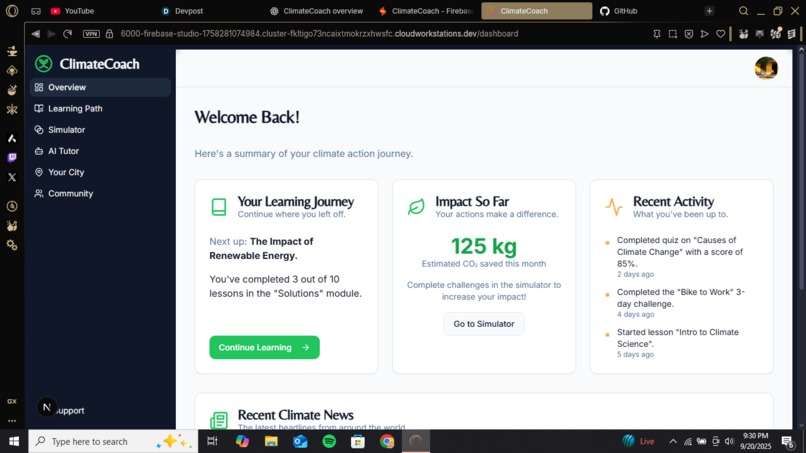Reload the current page

pos(67,34)
